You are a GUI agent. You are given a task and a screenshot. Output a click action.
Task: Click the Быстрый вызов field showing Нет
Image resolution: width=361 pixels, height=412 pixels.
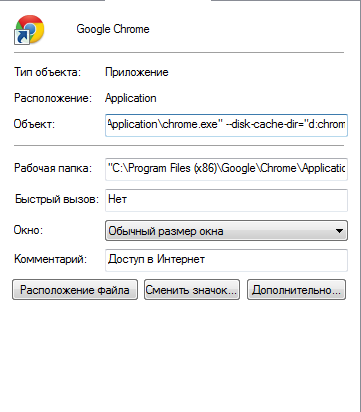(226, 200)
